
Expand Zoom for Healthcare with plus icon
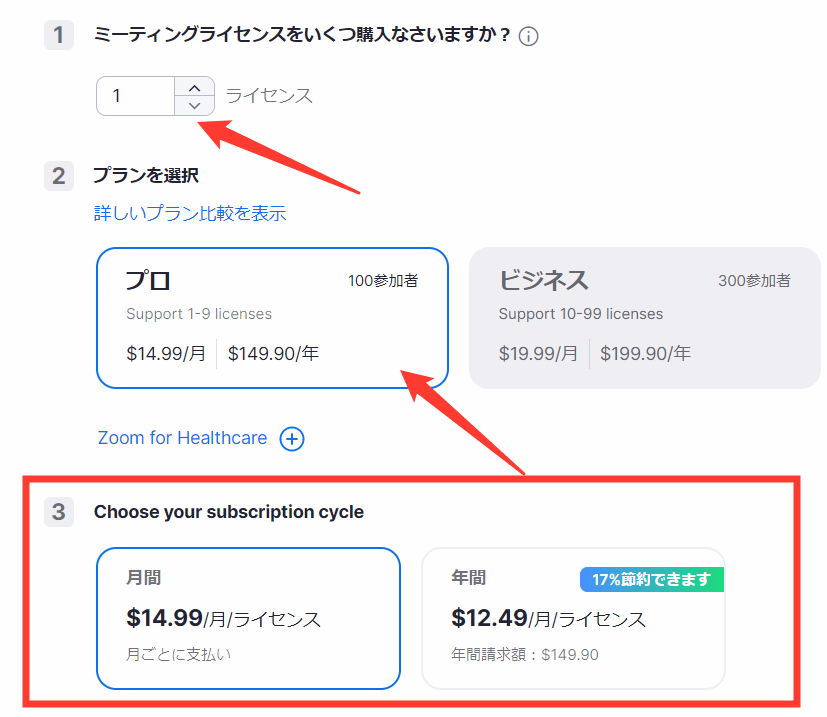(292, 439)
